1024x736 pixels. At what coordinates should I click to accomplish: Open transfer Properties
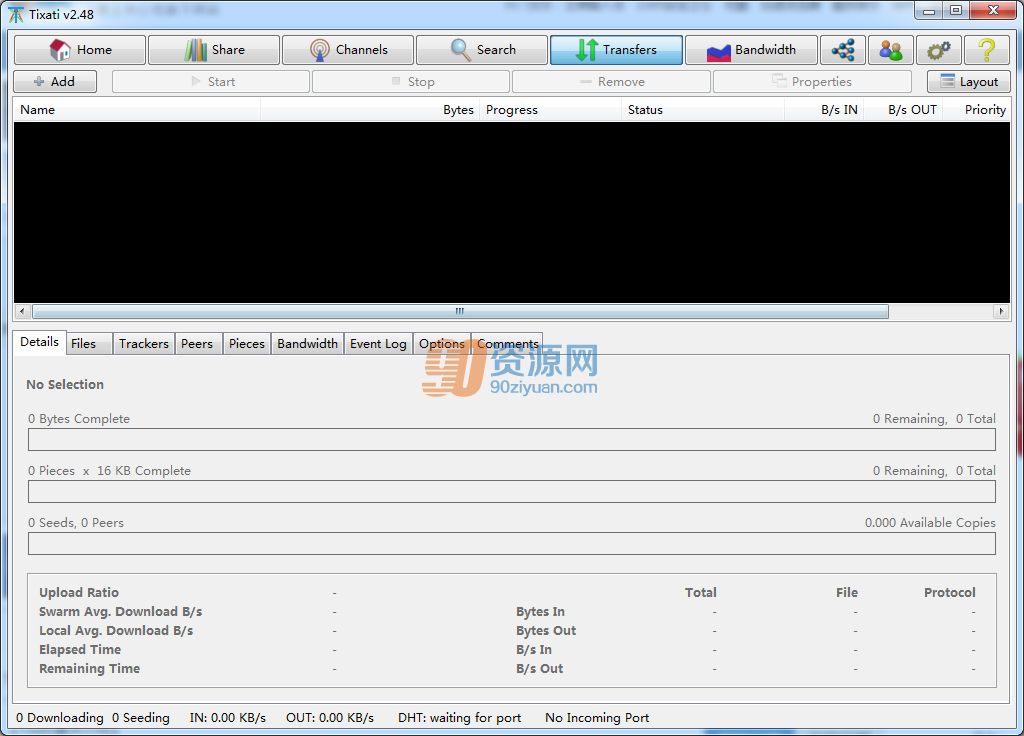(x=812, y=82)
